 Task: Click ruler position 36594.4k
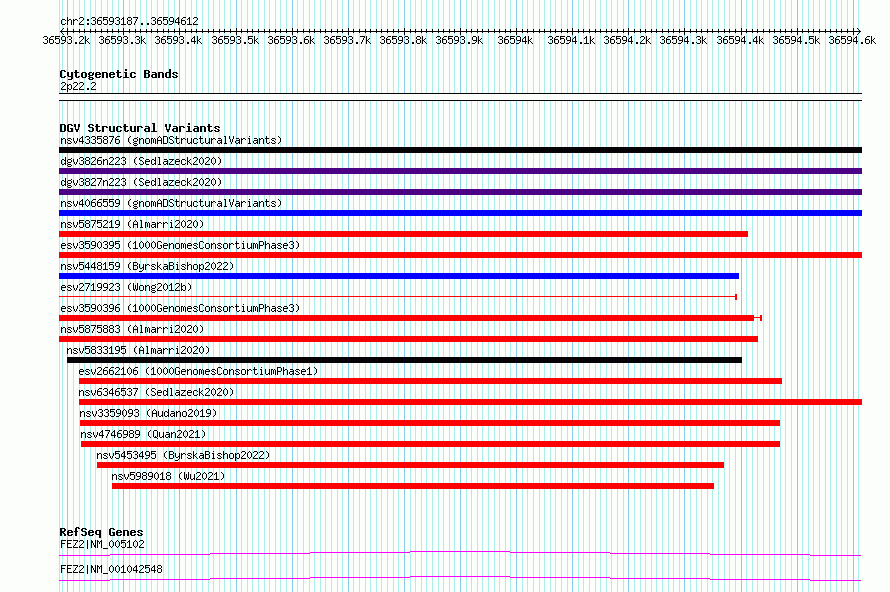click(740, 40)
